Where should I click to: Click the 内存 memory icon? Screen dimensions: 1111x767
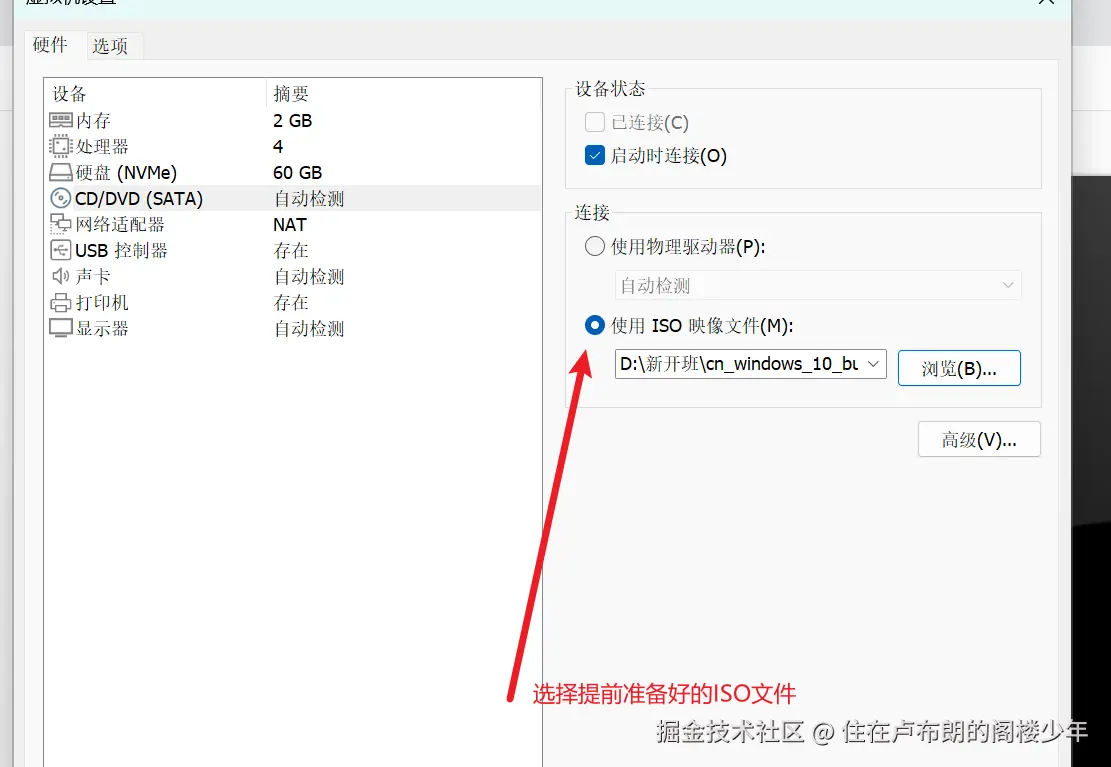click(60, 120)
